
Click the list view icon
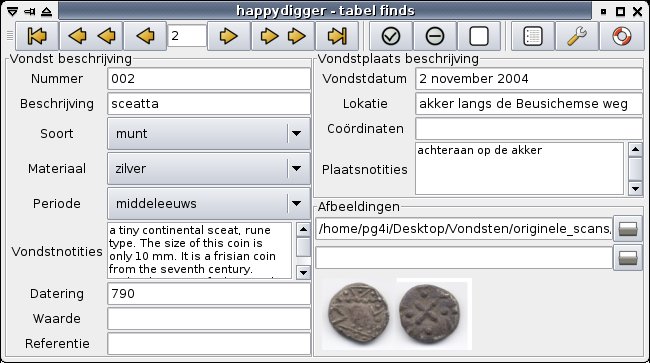tap(533, 36)
